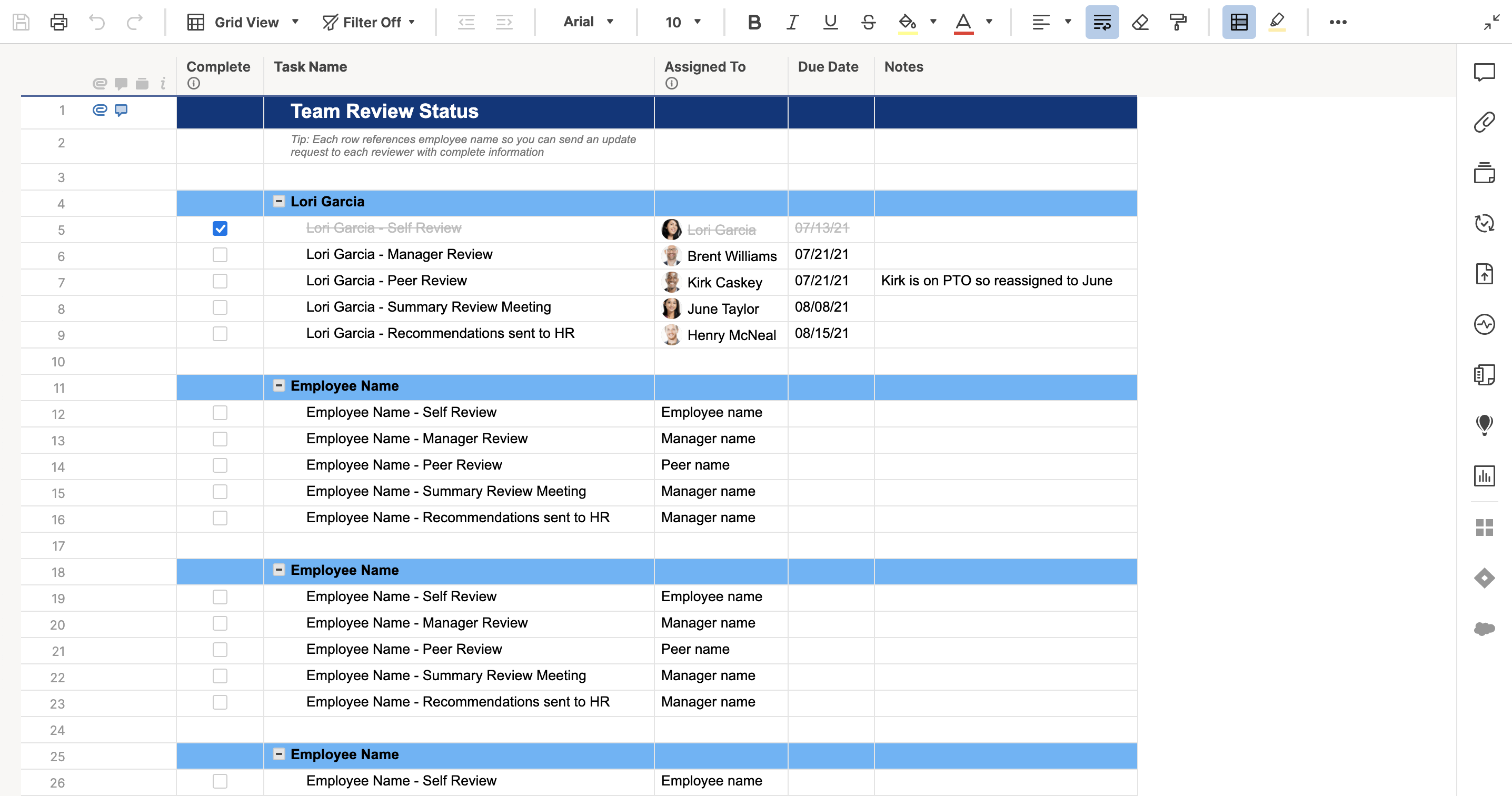Toggle the Complete checkbox for row 7
The height and width of the screenshot is (796, 1512).
coord(219,281)
